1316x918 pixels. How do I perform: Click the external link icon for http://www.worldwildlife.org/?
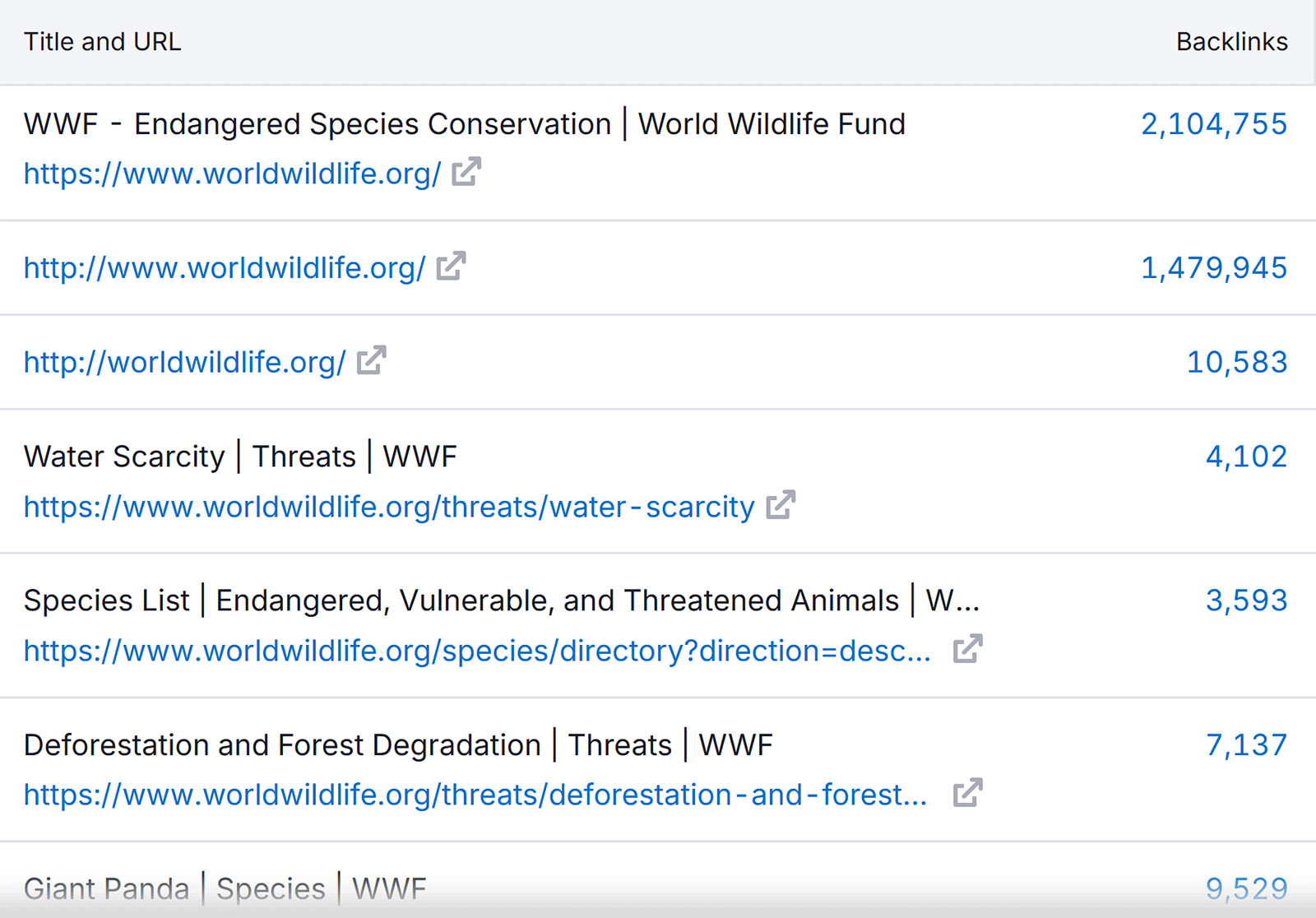tap(448, 267)
